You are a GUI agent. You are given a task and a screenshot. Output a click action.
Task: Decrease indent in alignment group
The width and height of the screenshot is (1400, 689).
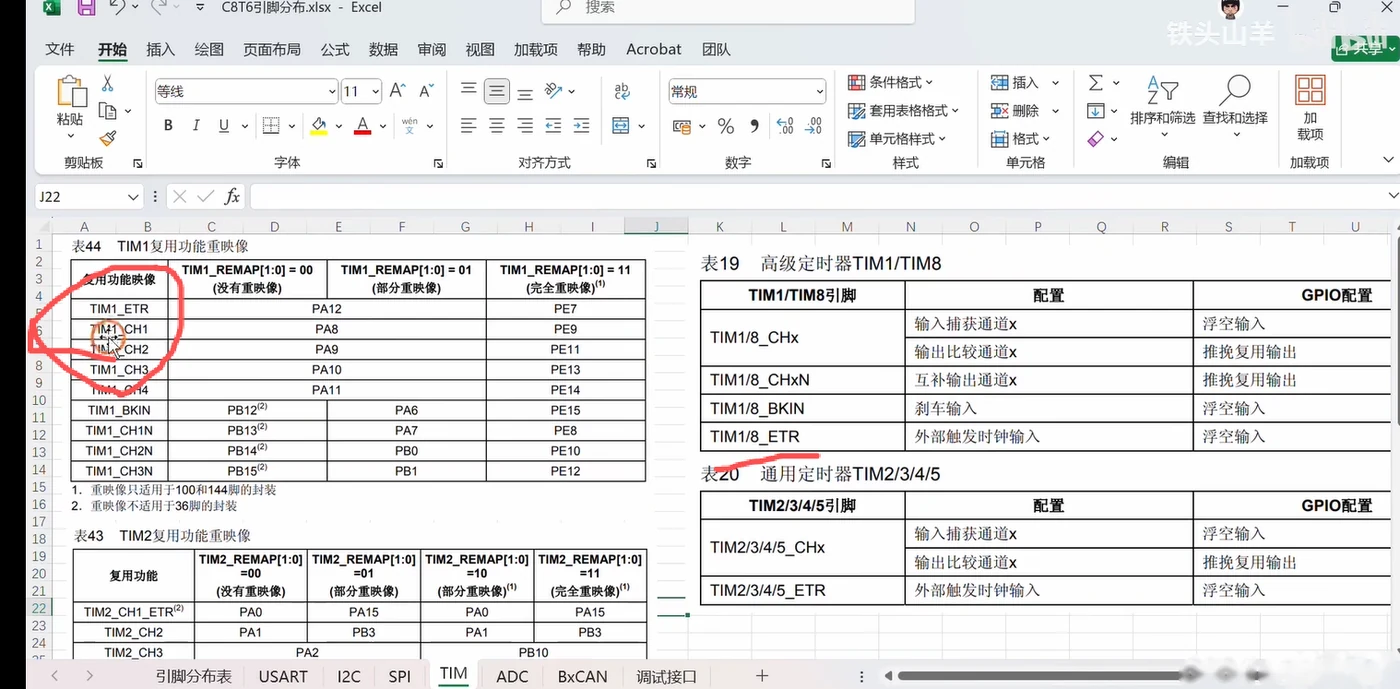[x=553, y=126]
